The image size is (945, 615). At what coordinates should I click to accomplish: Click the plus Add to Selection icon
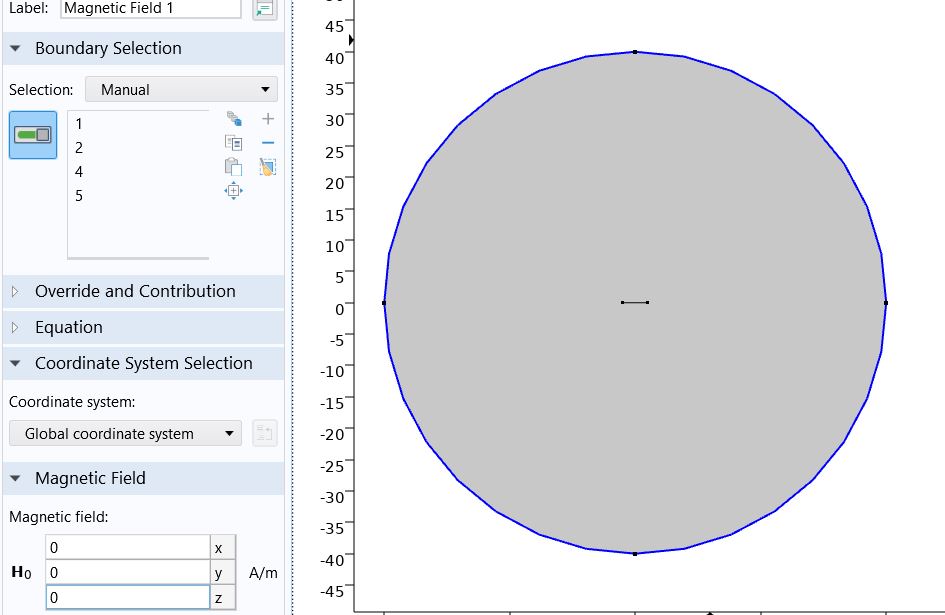(267, 119)
